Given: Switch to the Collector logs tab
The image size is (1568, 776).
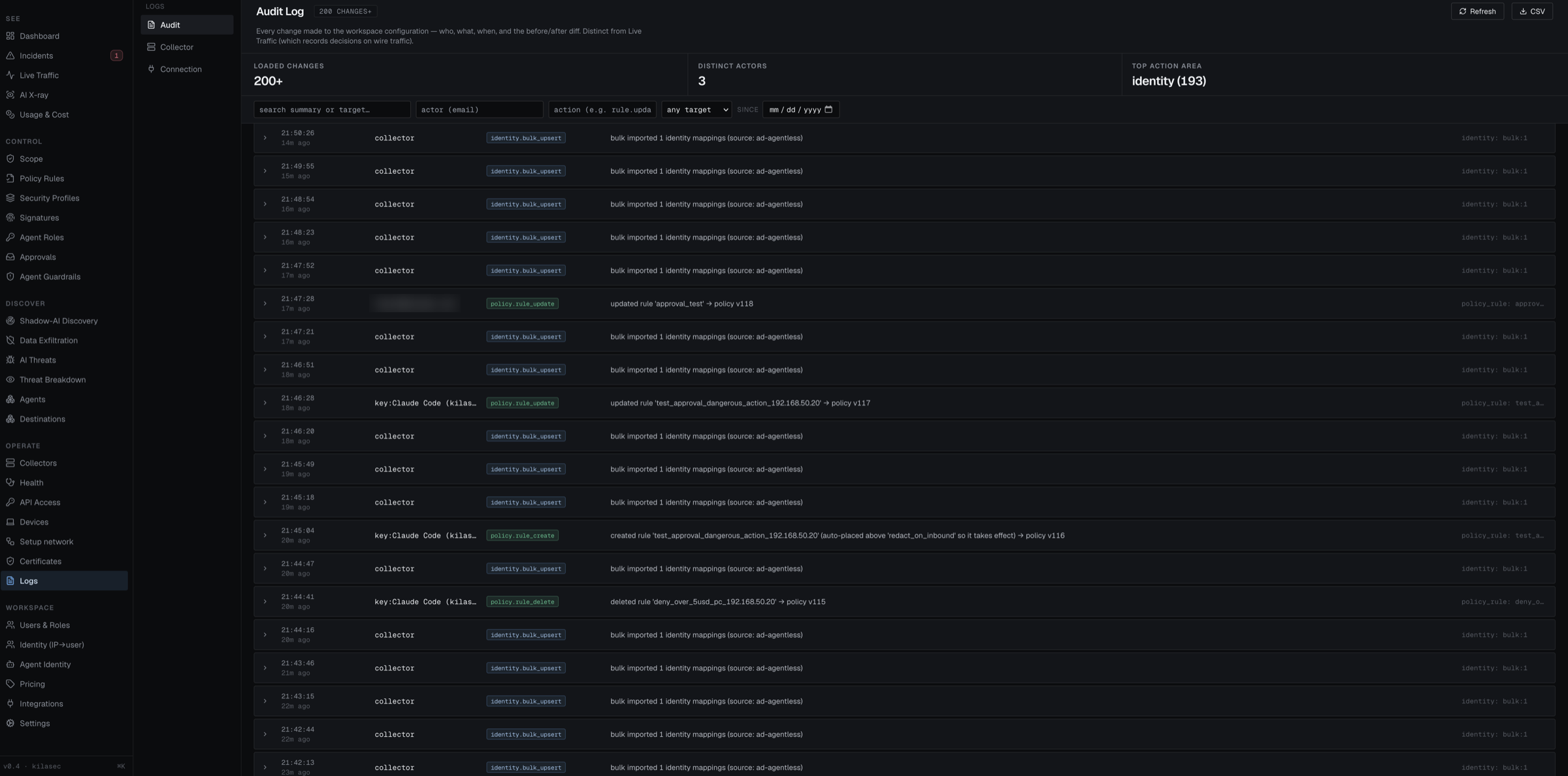Looking at the screenshot, I should click(x=187, y=47).
